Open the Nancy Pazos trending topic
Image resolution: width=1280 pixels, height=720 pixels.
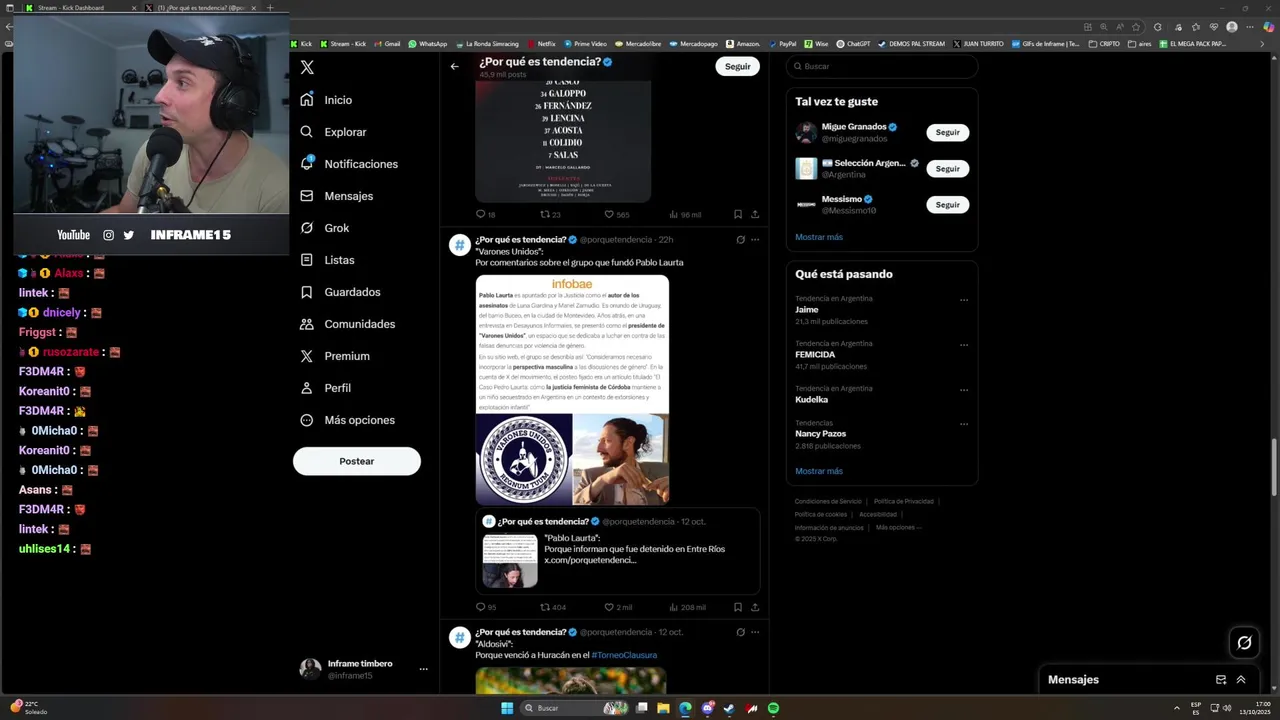(881, 434)
